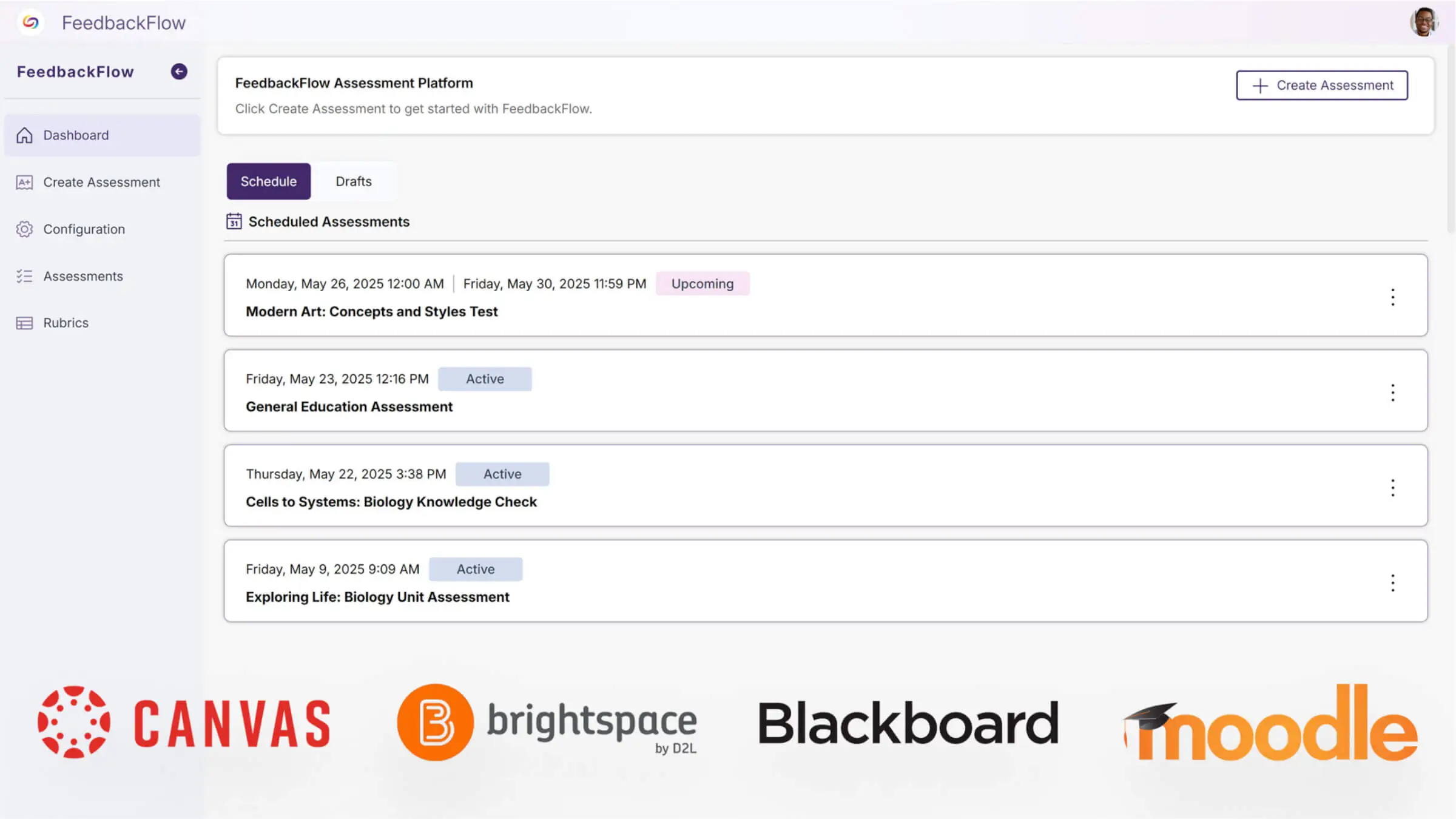Click Active badge on Cells to Systems
Image resolution: width=1456 pixels, height=819 pixels.
tap(502, 474)
